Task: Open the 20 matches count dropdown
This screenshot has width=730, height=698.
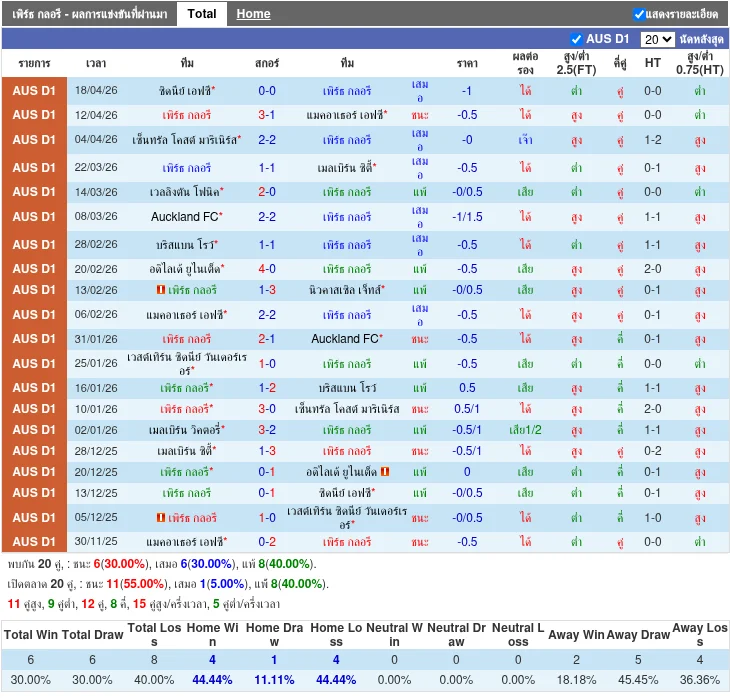Action: (x=657, y=39)
